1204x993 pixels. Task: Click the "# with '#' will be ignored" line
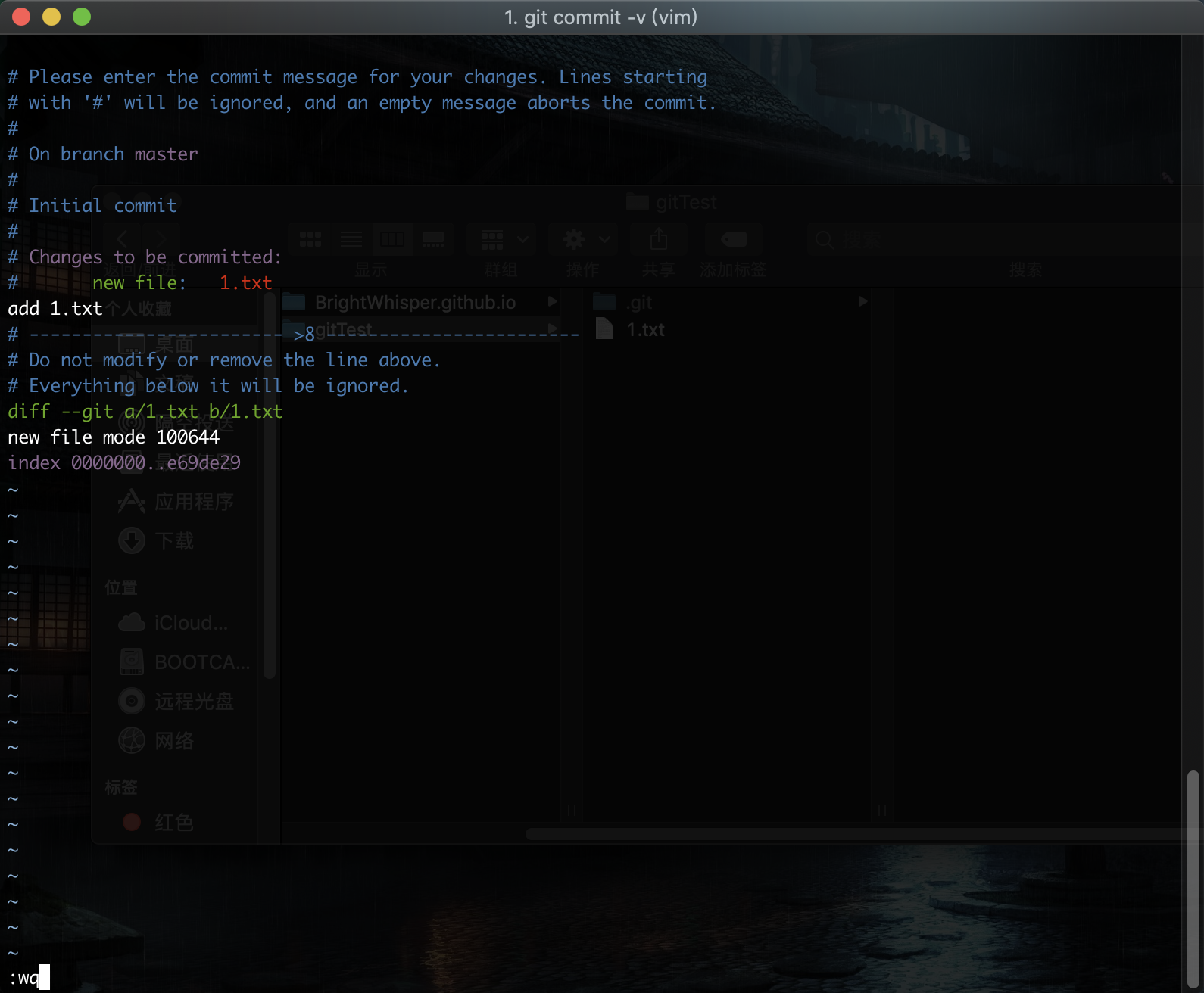tap(362, 103)
